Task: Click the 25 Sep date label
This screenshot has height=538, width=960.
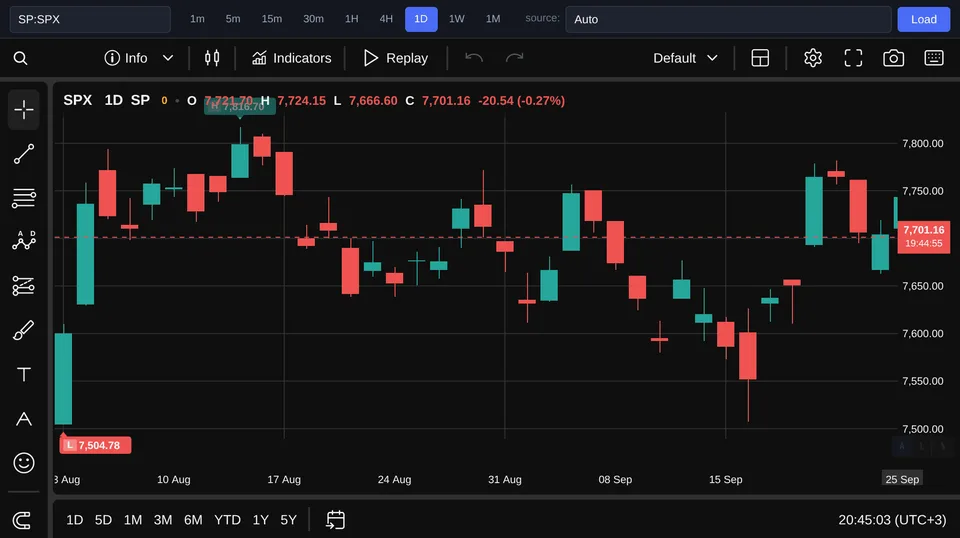Action: tap(902, 479)
